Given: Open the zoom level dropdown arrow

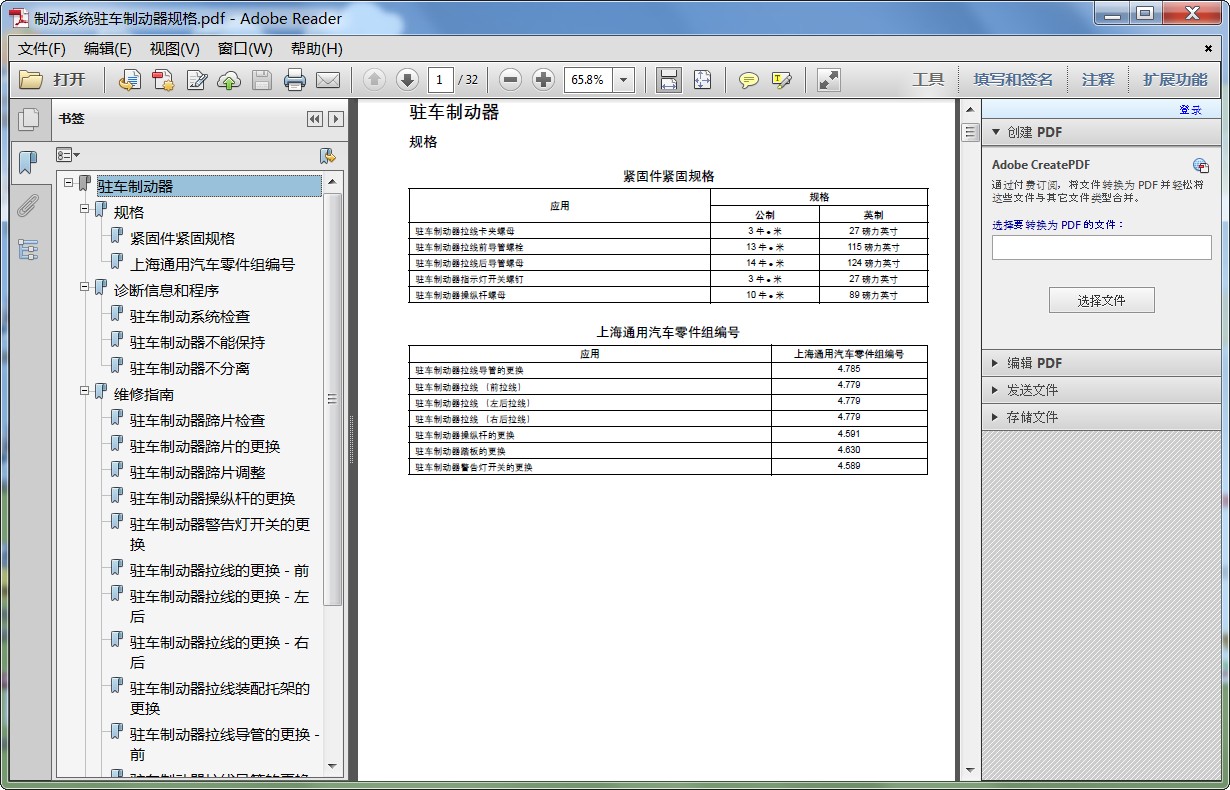Looking at the screenshot, I should tap(624, 80).
